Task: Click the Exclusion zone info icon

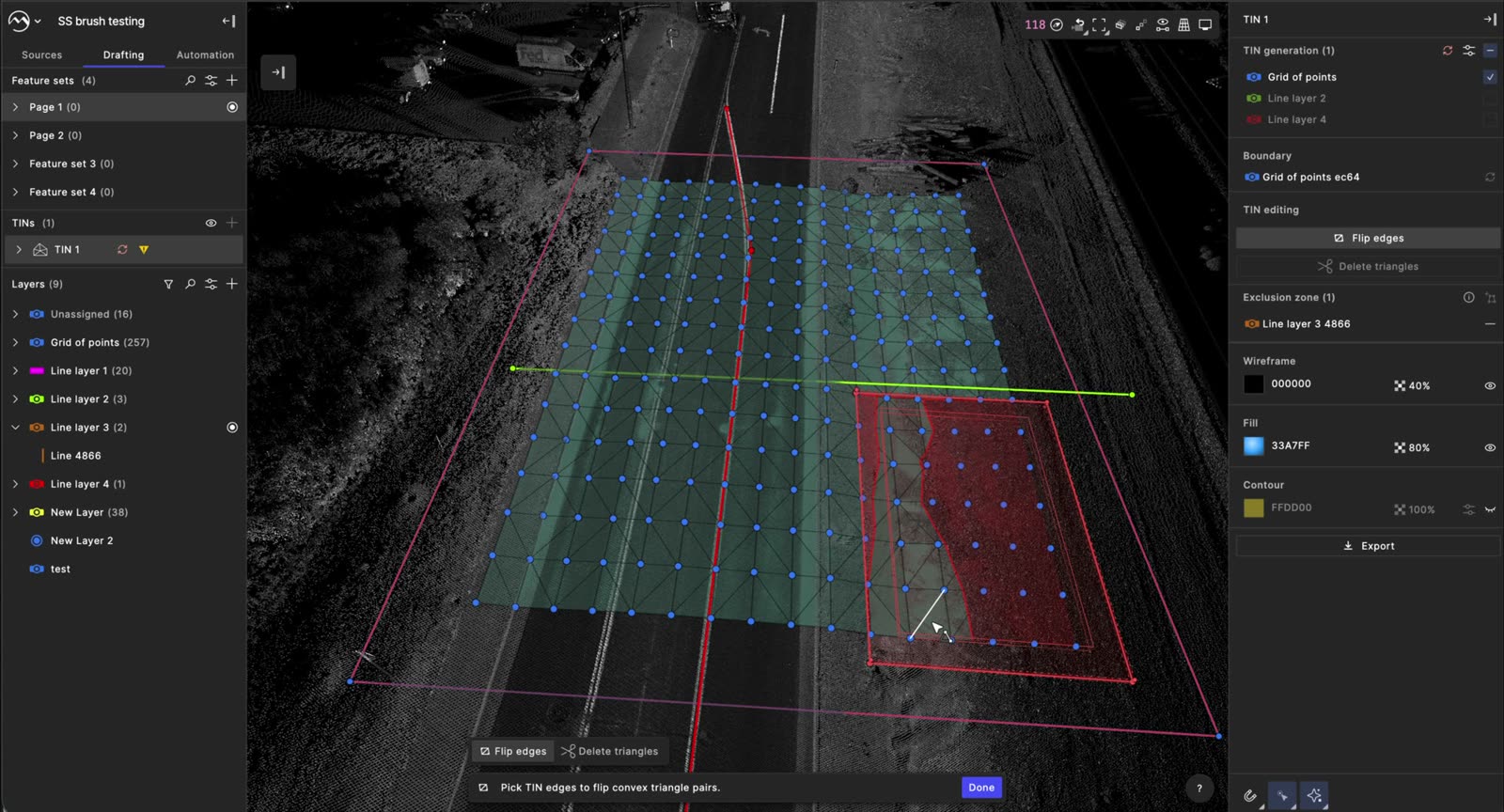Action: [1468, 298]
